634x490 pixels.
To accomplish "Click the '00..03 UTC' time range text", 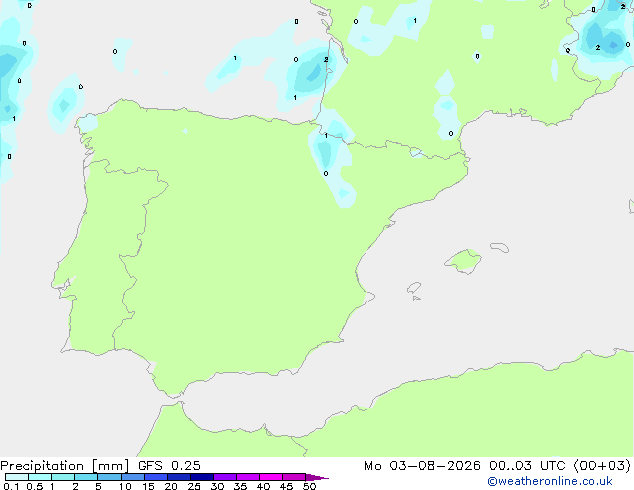I will pos(527,465).
